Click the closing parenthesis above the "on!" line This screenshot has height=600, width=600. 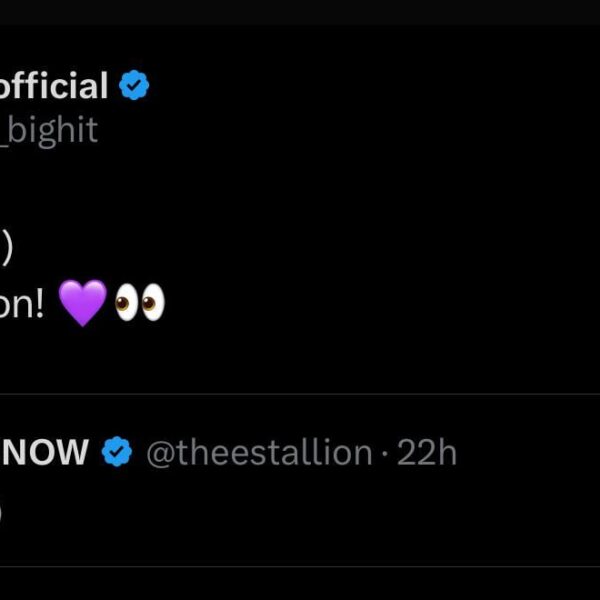5,250
